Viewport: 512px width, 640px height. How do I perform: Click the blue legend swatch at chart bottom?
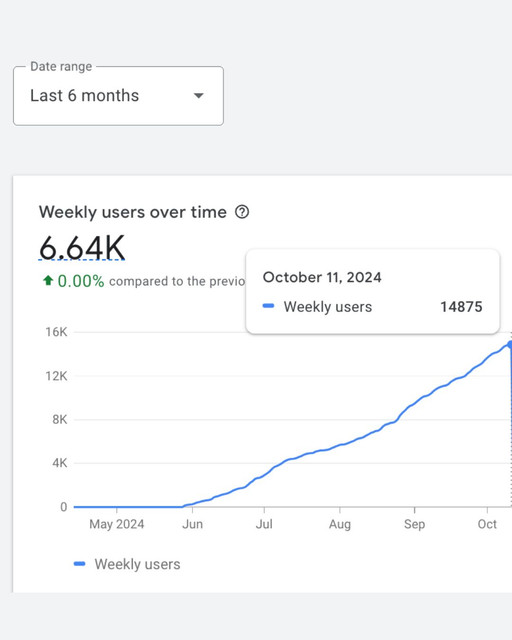tap(79, 564)
